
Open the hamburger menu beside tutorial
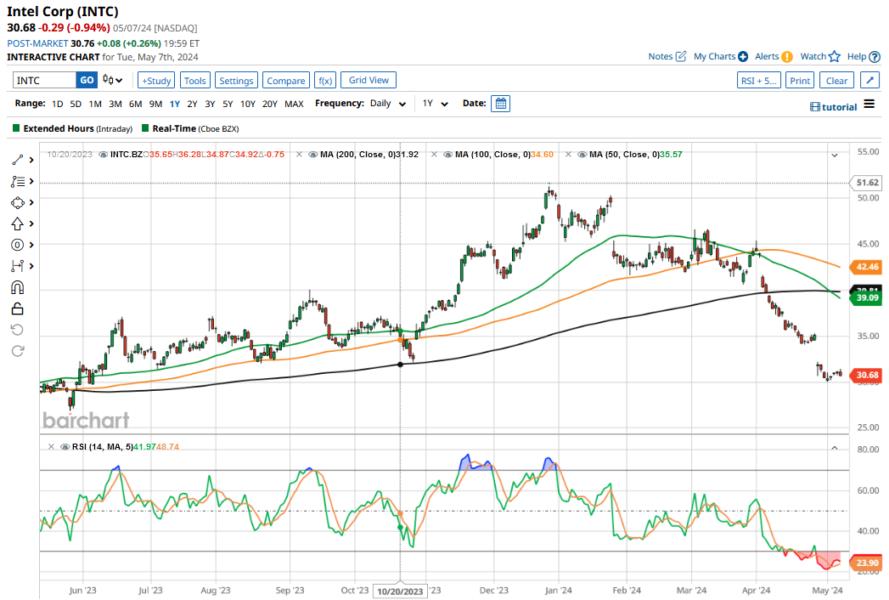(x=869, y=105)
